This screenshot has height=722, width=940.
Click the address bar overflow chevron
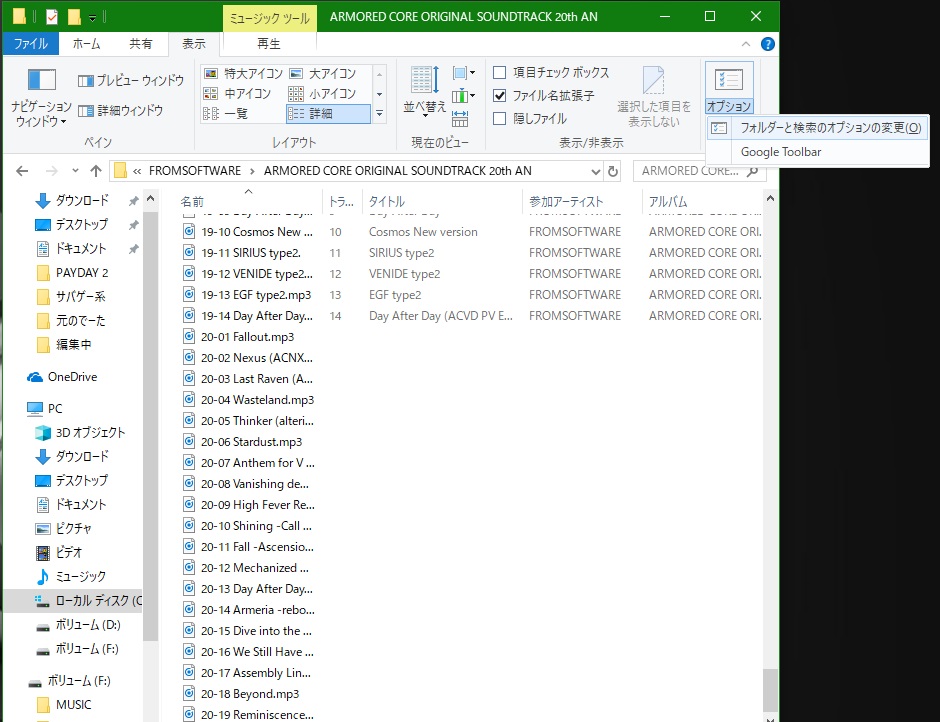click(137, 172)
